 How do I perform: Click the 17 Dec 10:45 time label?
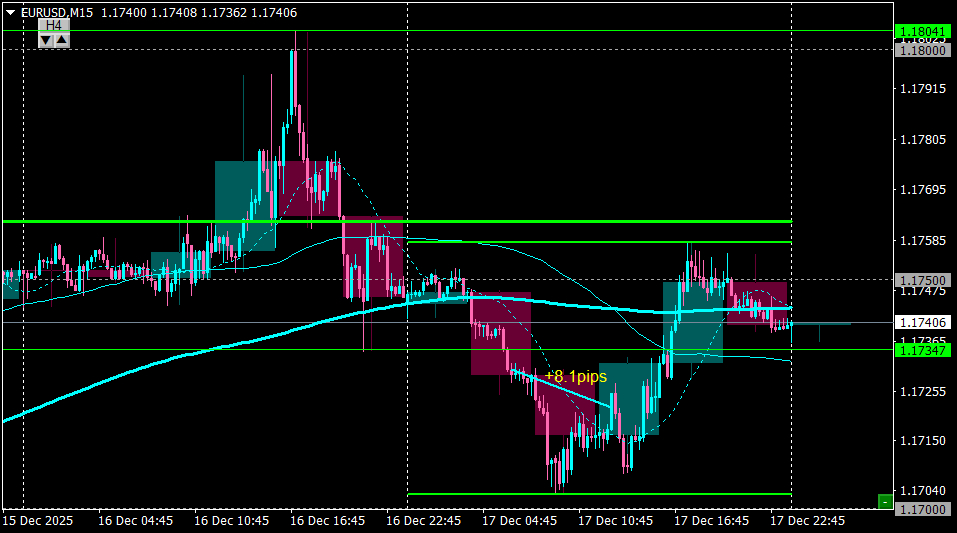point(615,521)
